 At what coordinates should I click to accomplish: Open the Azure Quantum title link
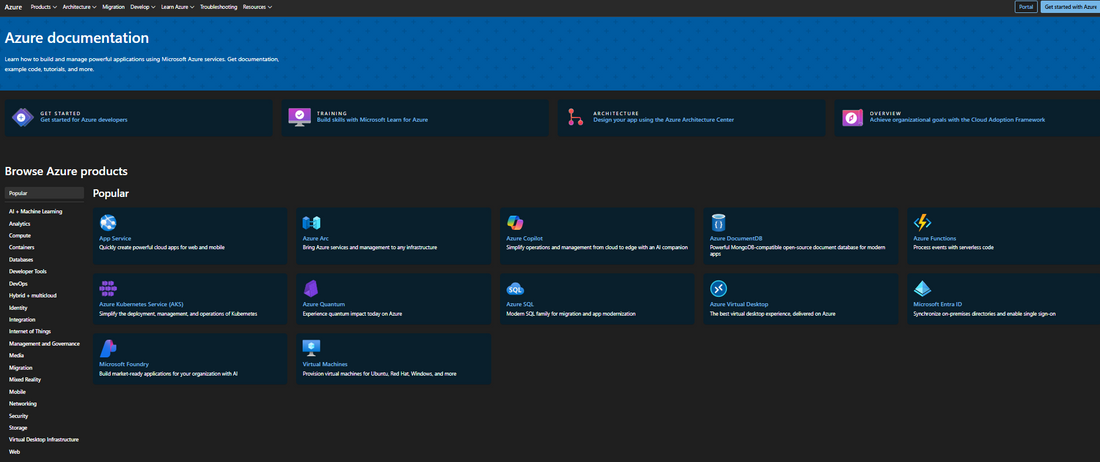(324, 305)
